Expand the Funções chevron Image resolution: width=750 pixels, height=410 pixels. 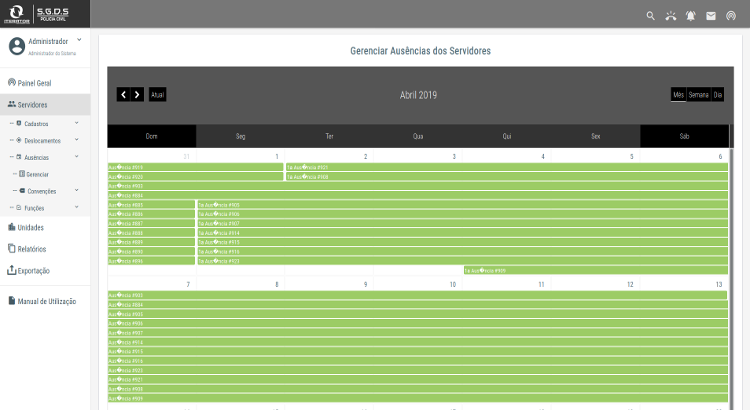coord(77,208)
